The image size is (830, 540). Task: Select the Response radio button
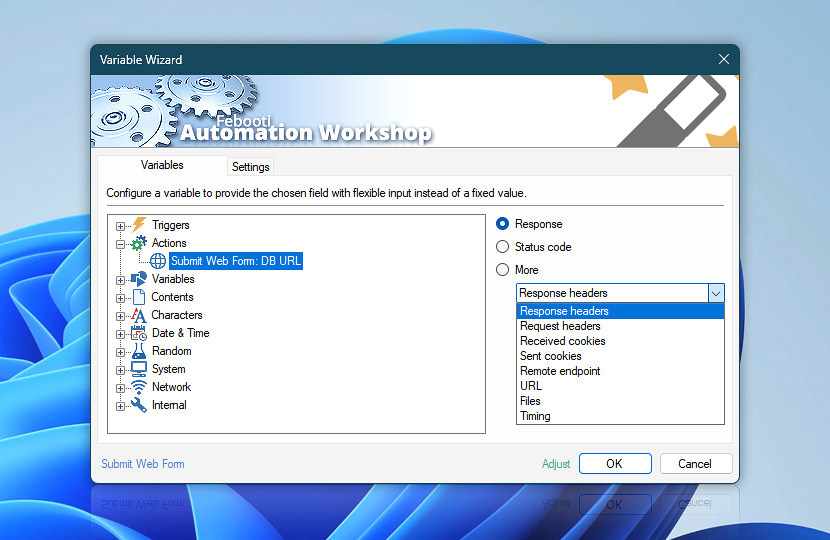pos(502,224)
